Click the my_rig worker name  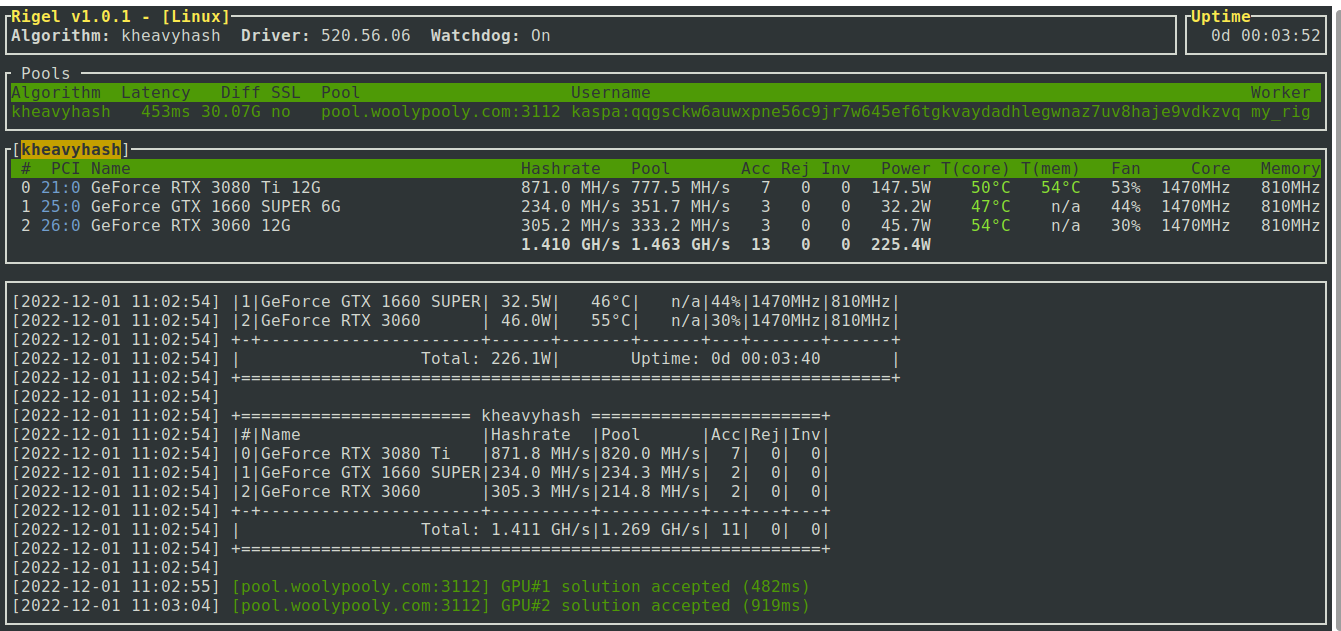pos(1281,111)
